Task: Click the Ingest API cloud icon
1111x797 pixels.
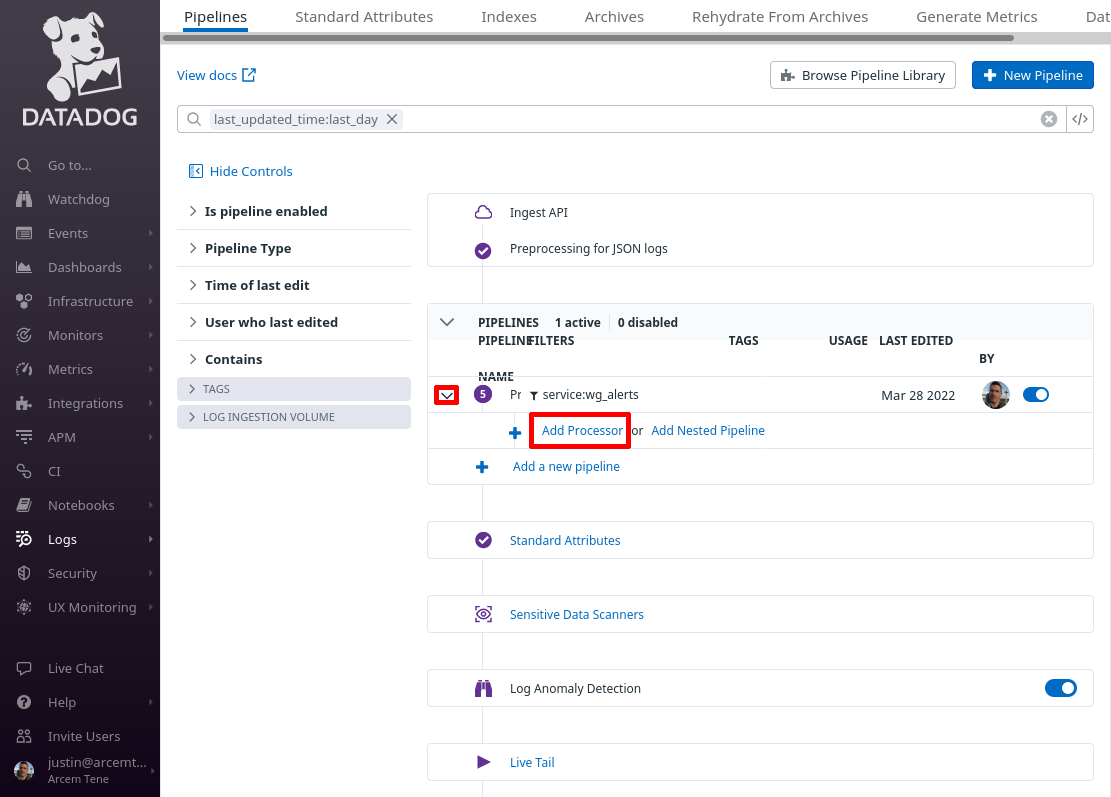Action: tap(483, 212)
